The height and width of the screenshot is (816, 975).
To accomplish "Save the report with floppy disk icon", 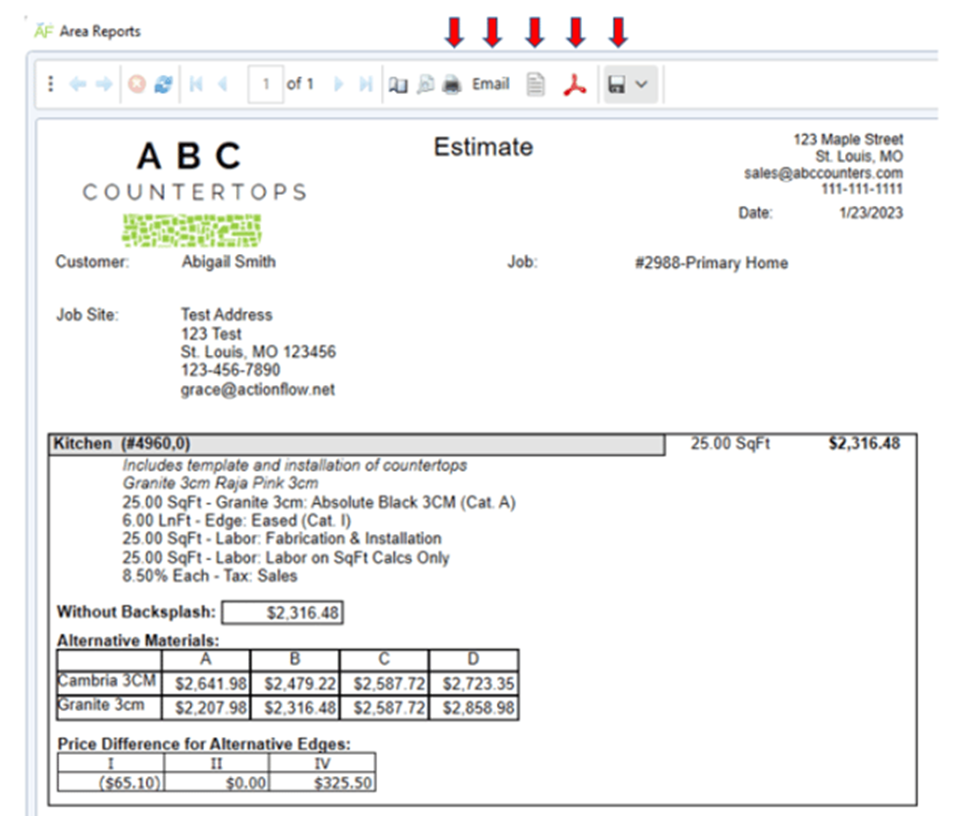I will point(616,84).
